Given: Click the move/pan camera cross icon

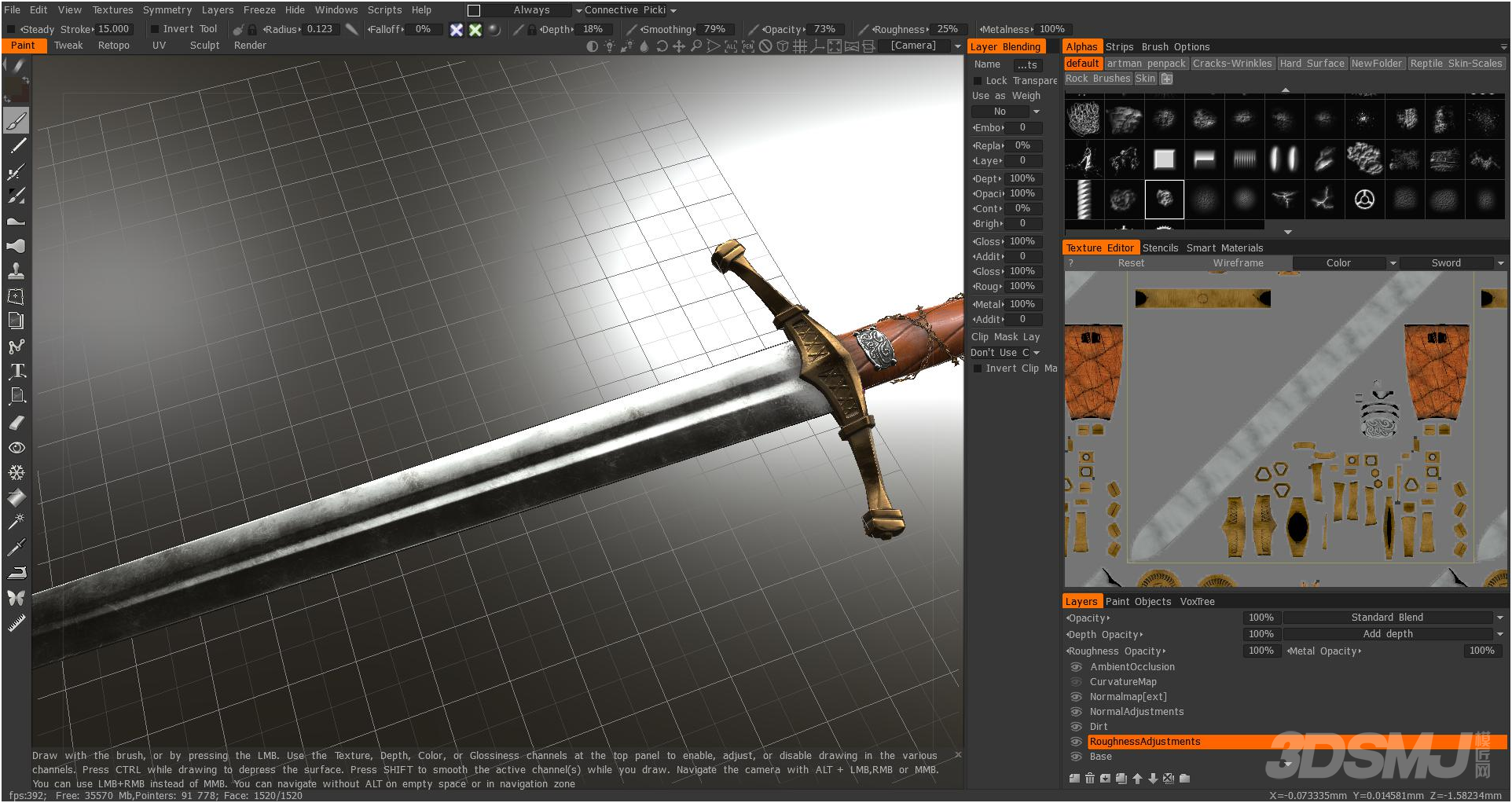Looking at the screenshot, I should (679, 46).
